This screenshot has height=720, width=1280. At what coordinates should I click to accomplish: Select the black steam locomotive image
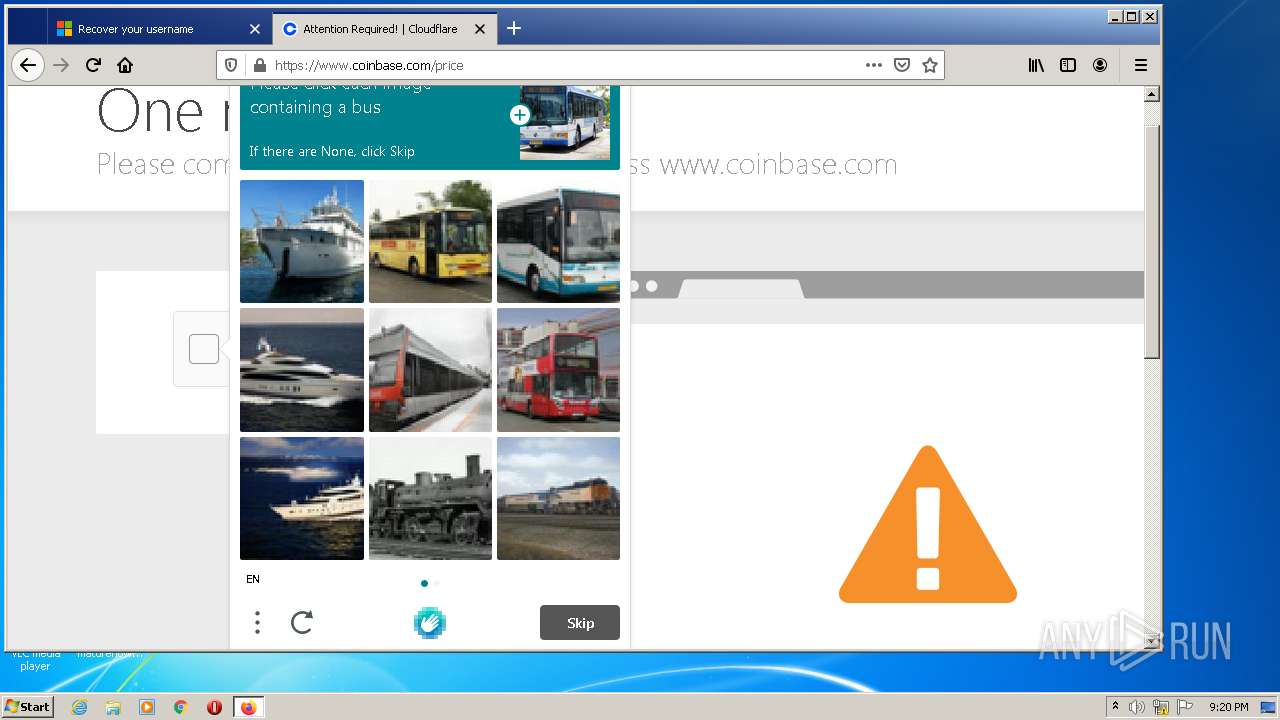coord(430,498)
